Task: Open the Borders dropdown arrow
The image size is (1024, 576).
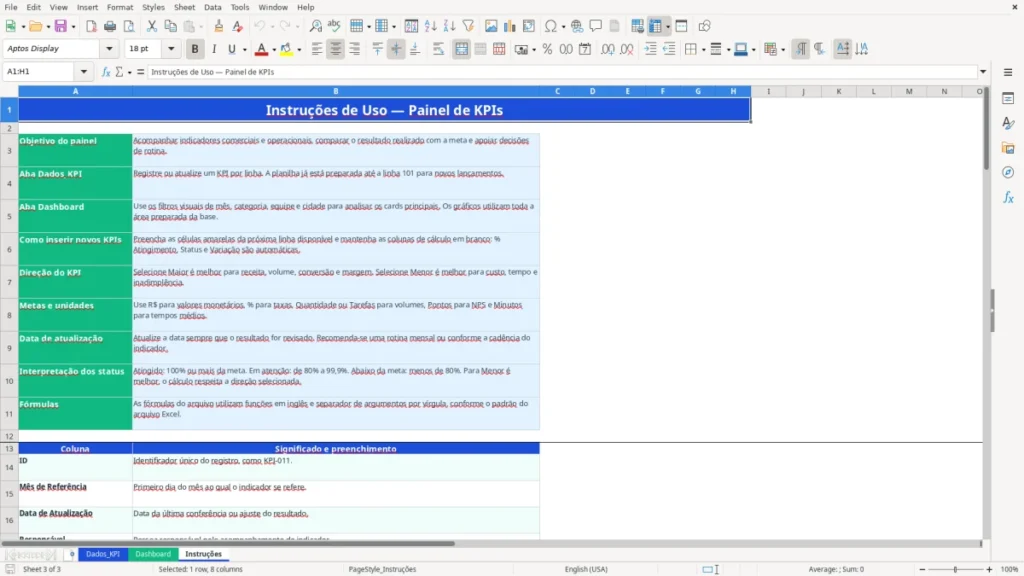Action: [x=703, y=50]
